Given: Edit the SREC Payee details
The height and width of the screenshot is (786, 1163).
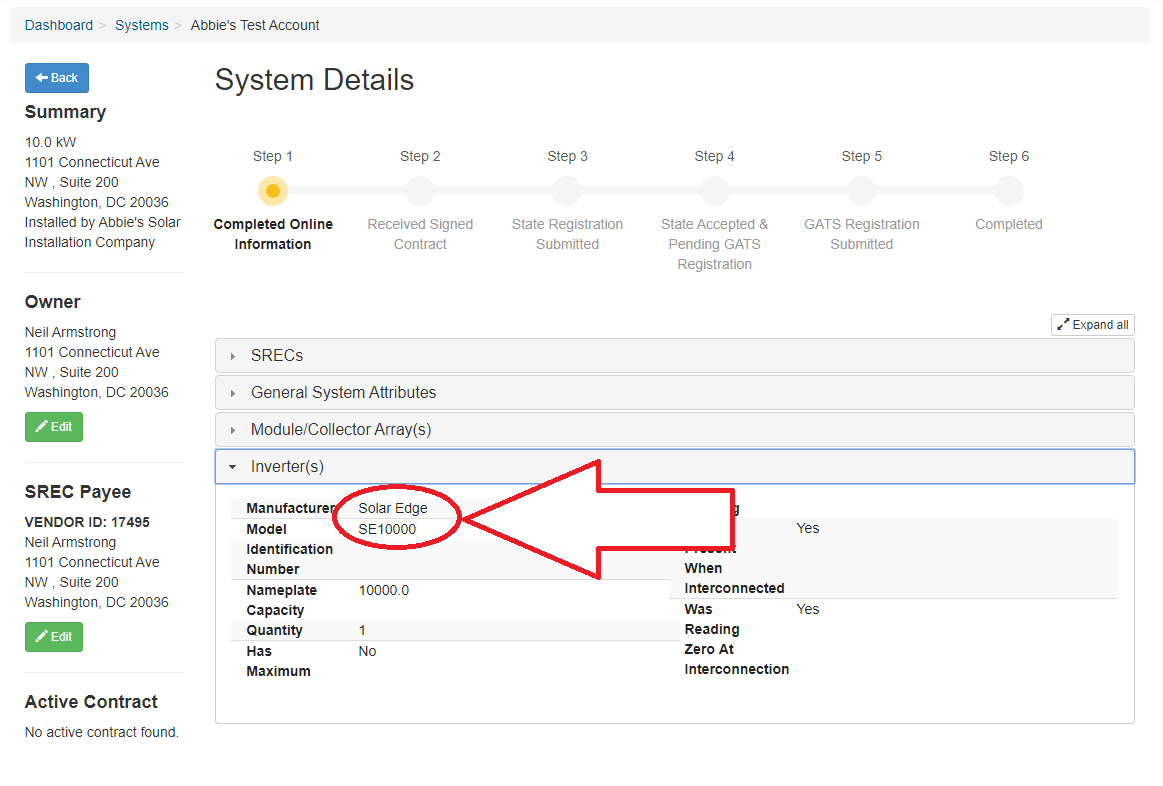Looking at the screenshot, I should (x=54, y=637).
